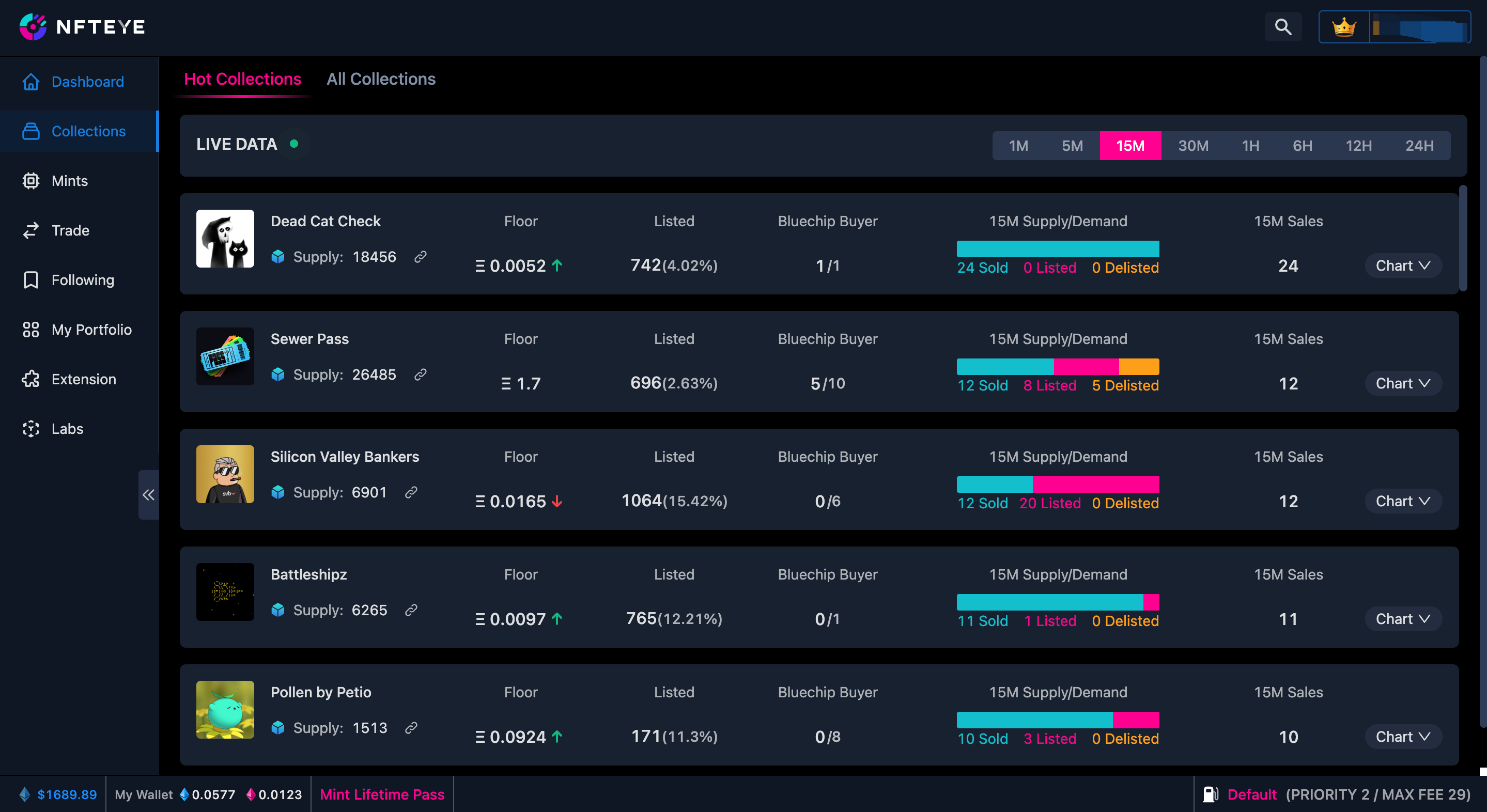1487x812 pixels.
Task: Click the gas pump icon in status bar
Action: pos(1210,794)
